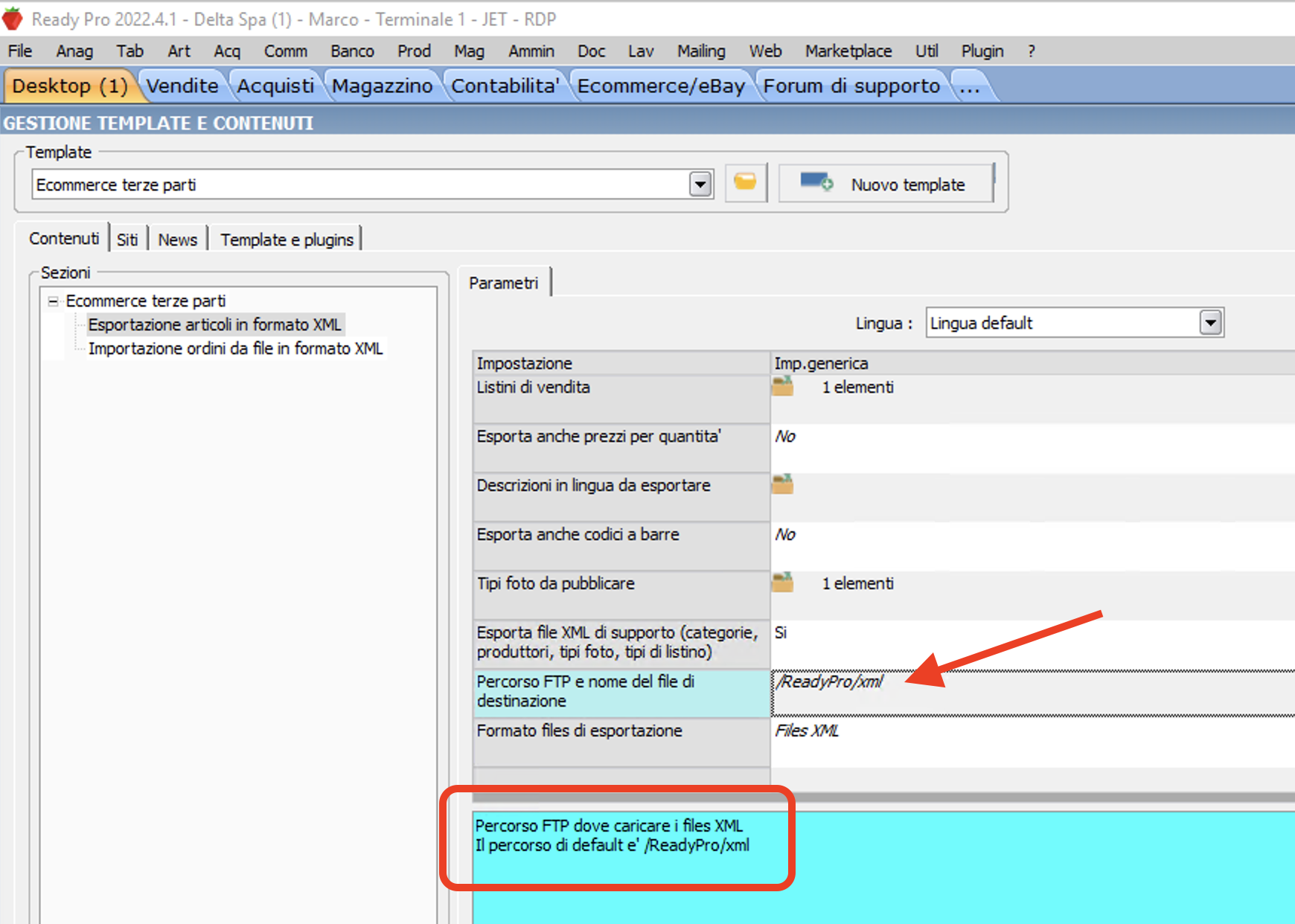
Task: Click /ReadyPro/xml FTP path field
Action: point(1032,693)
